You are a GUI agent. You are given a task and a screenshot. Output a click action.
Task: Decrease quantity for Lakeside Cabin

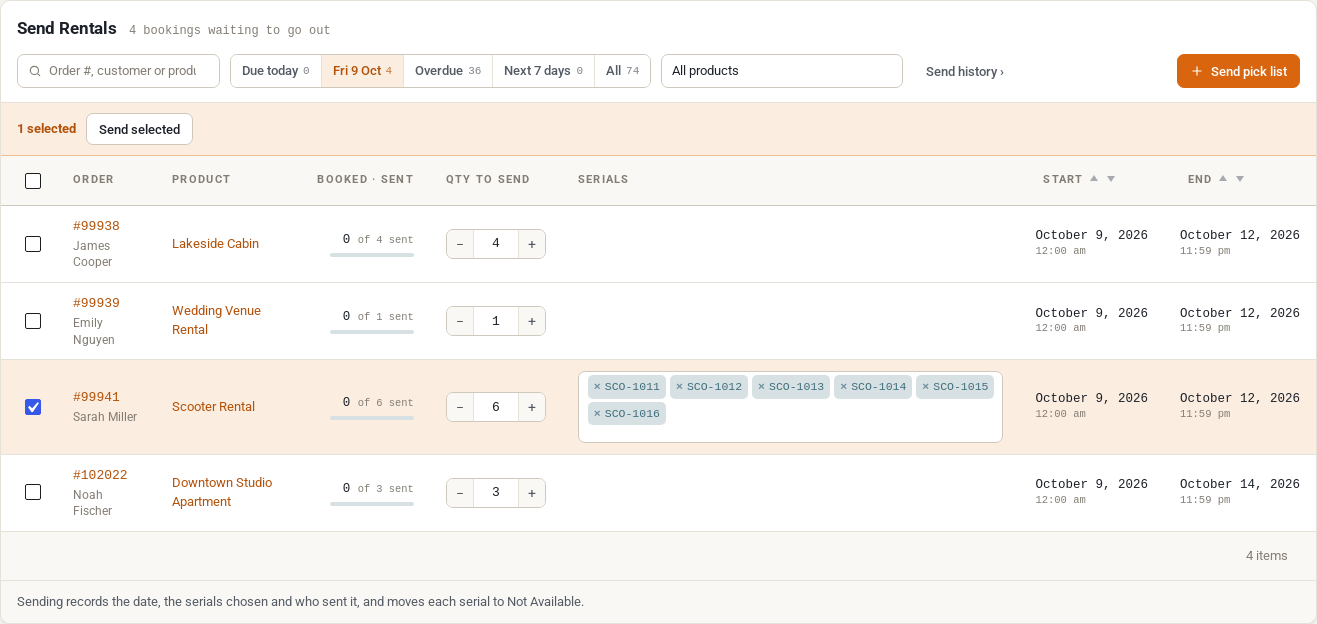coord(460,244)
